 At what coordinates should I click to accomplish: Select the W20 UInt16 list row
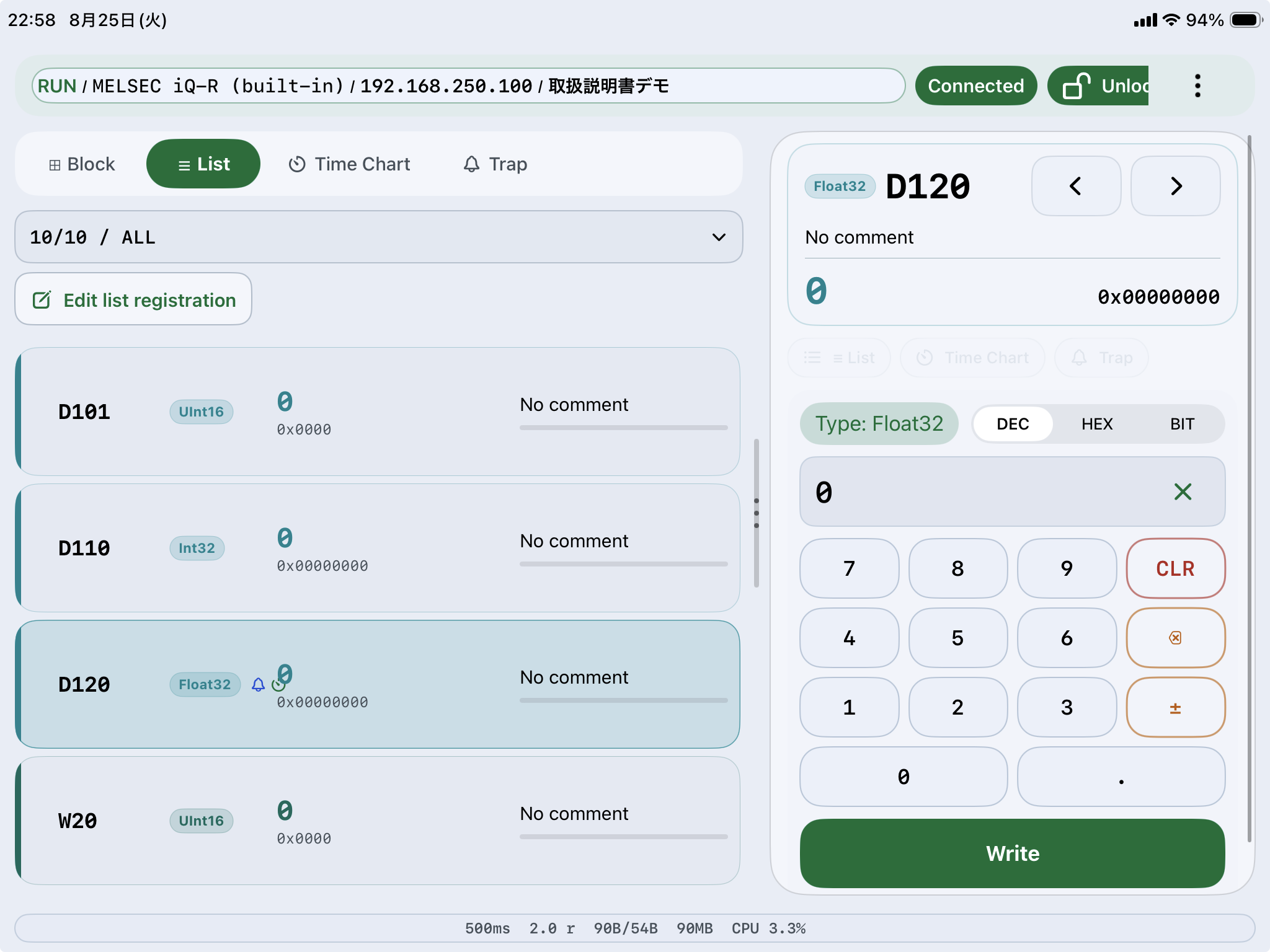(378, 821)
